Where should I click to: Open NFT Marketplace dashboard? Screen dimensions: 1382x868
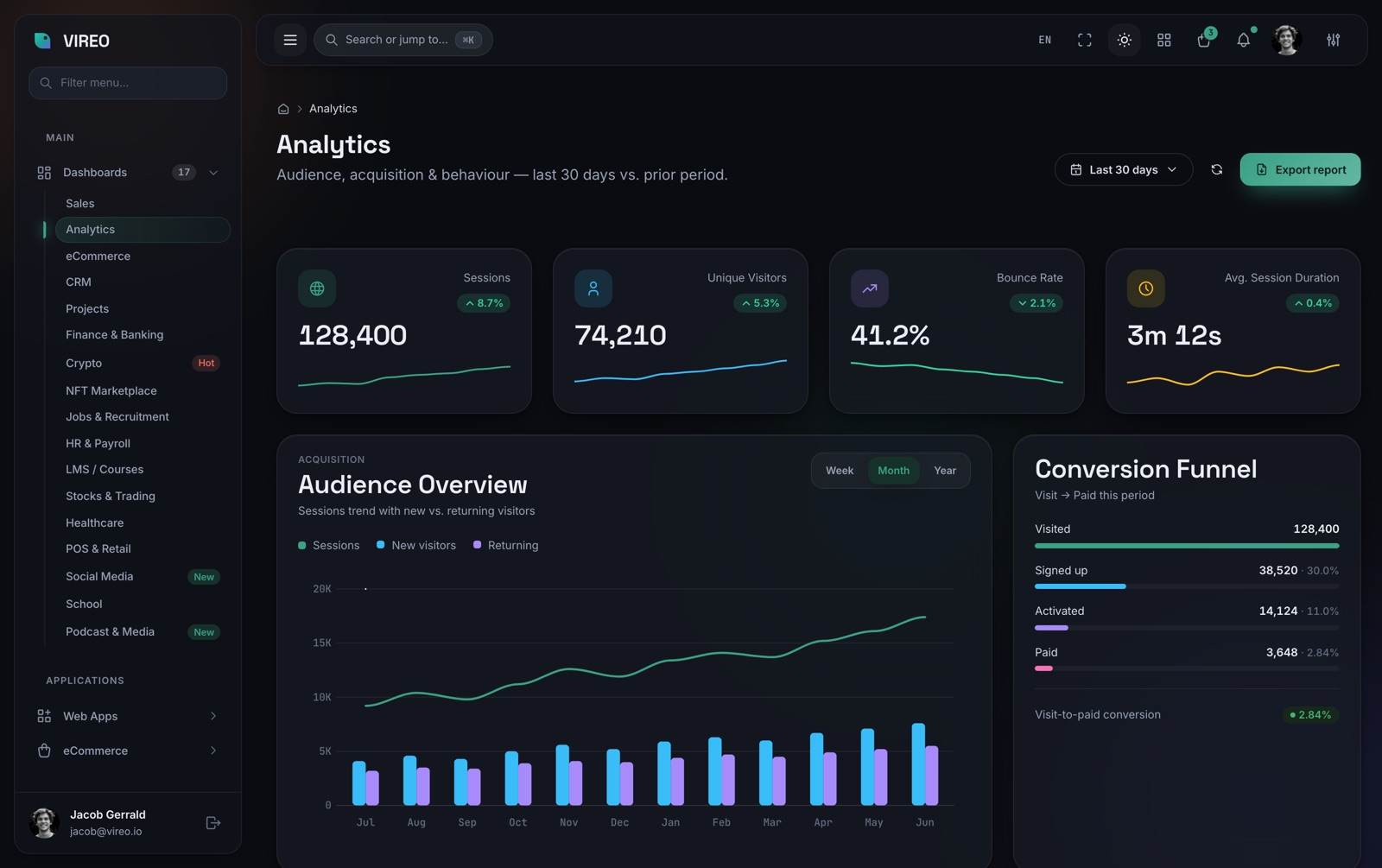(143, 391)
